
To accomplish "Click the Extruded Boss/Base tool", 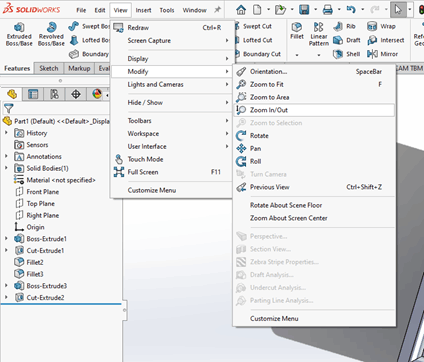I will click(19, 34).
